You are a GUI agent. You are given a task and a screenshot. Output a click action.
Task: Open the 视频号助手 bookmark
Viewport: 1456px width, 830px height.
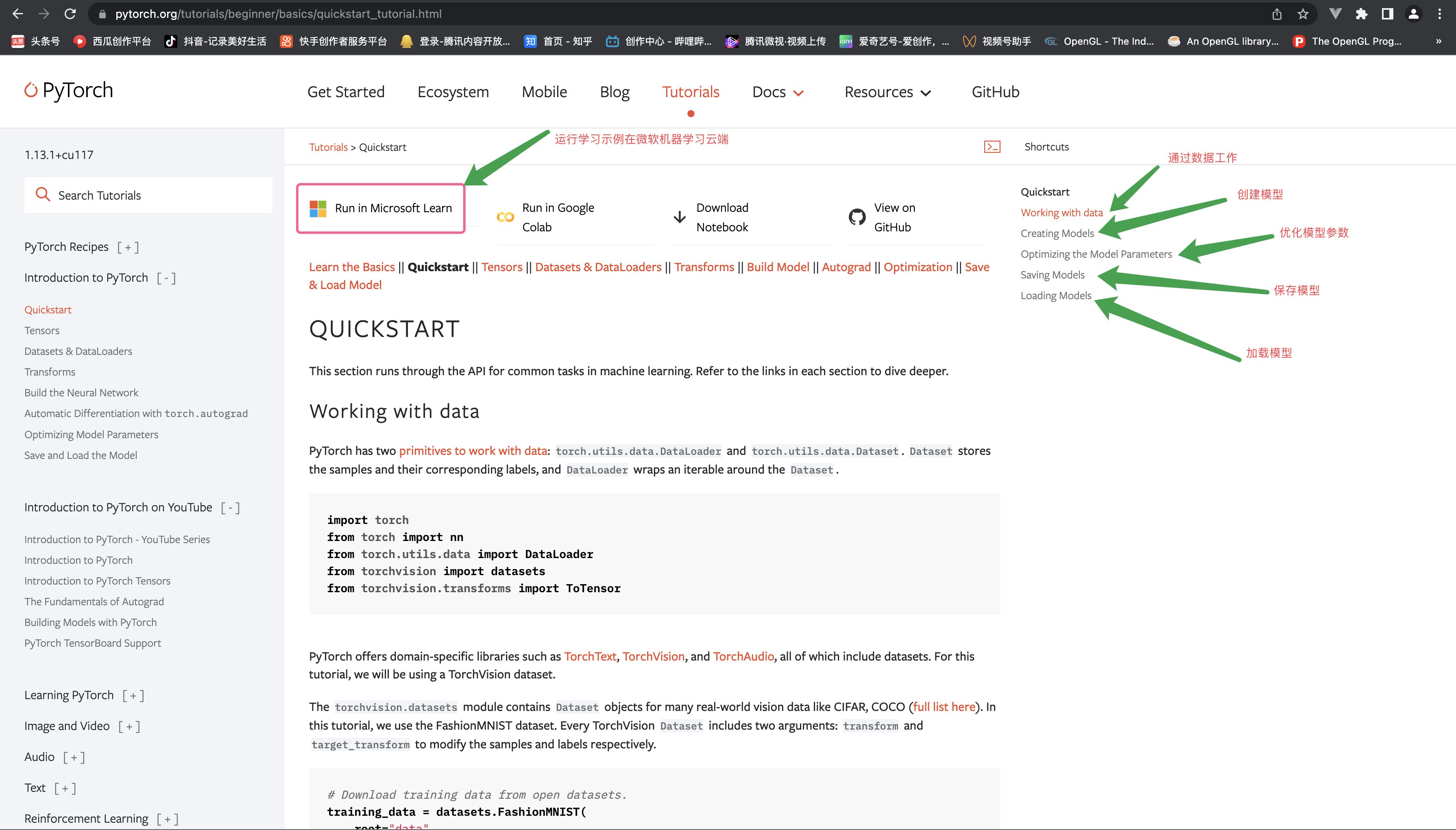(996, 41)
